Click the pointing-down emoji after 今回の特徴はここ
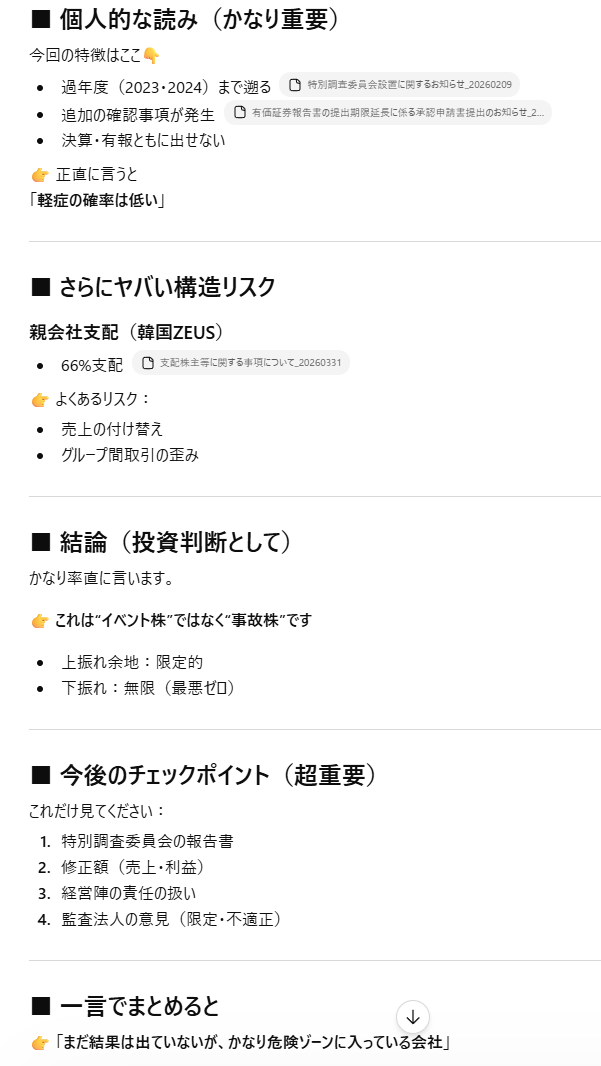Screen dimensions: 601x1066 (x=151, y=55)
